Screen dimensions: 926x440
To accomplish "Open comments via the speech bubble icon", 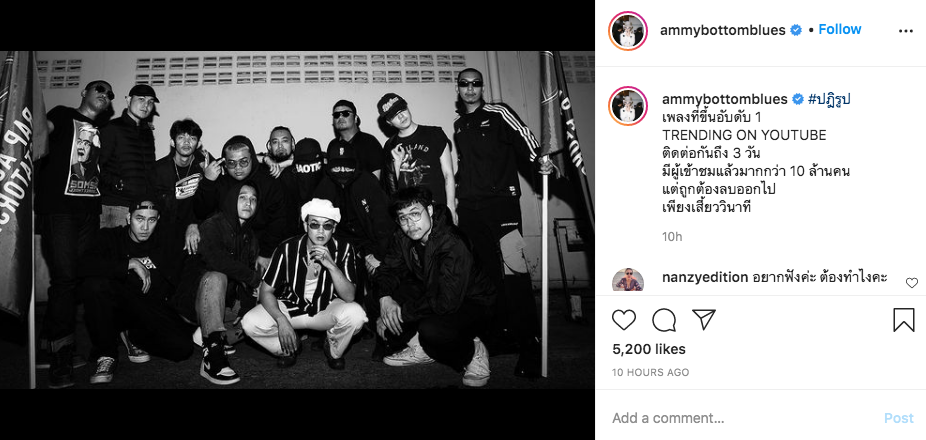I will click(664, 320).
